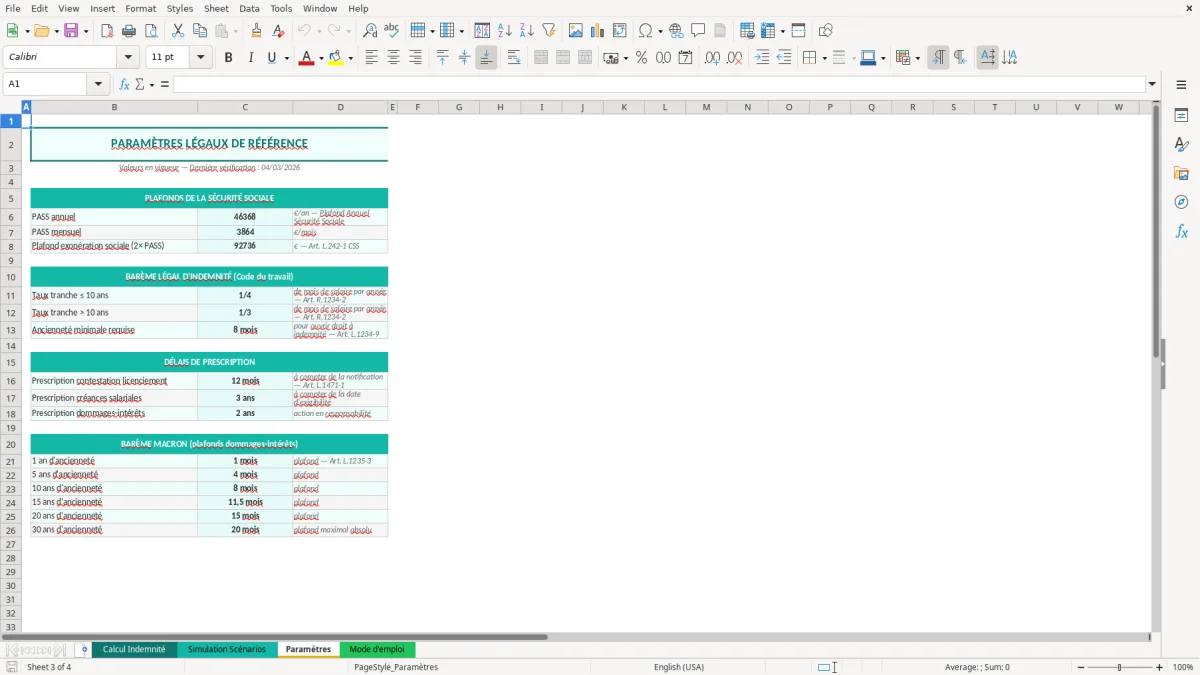
Task: Select Clone Formatting paintbrush
Action: point(257,31)
